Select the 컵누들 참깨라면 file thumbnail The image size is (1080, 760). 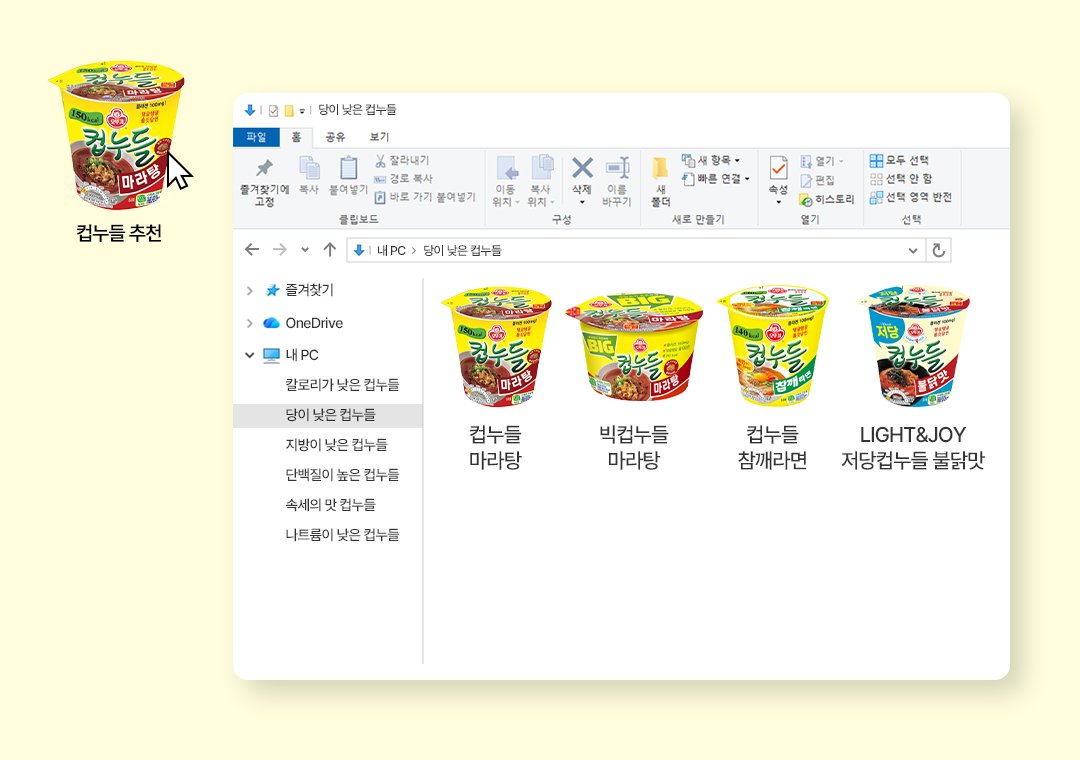[x=773, y=347]
